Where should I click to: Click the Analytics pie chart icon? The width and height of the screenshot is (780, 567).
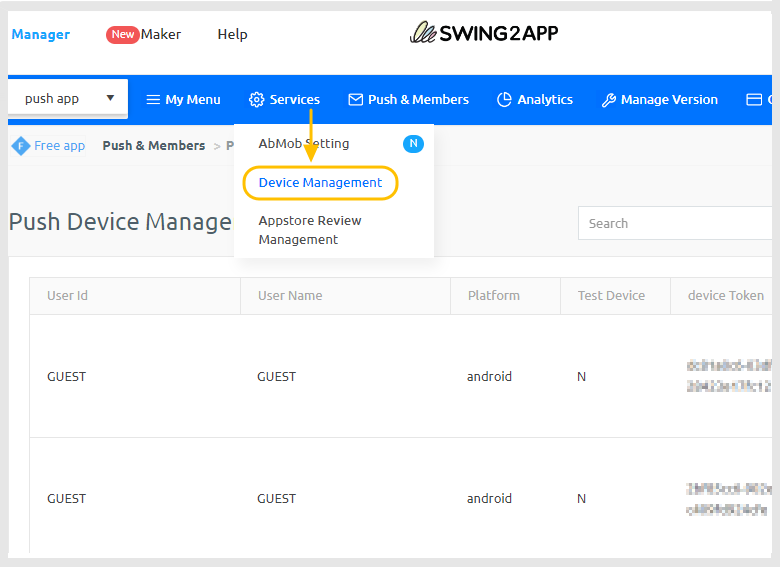click(x=504, y=99)
